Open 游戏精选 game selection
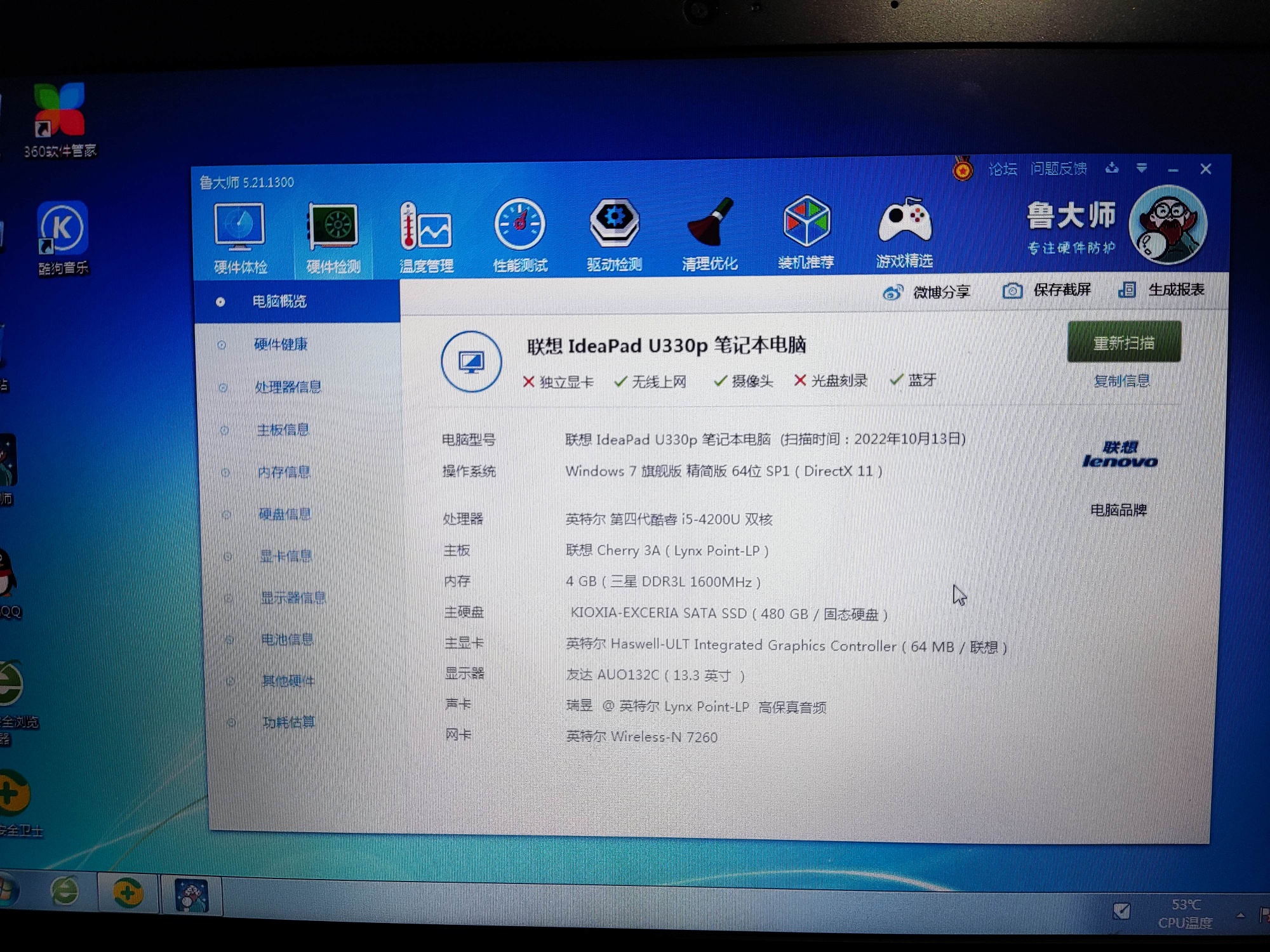 click(x=904, y=232)
